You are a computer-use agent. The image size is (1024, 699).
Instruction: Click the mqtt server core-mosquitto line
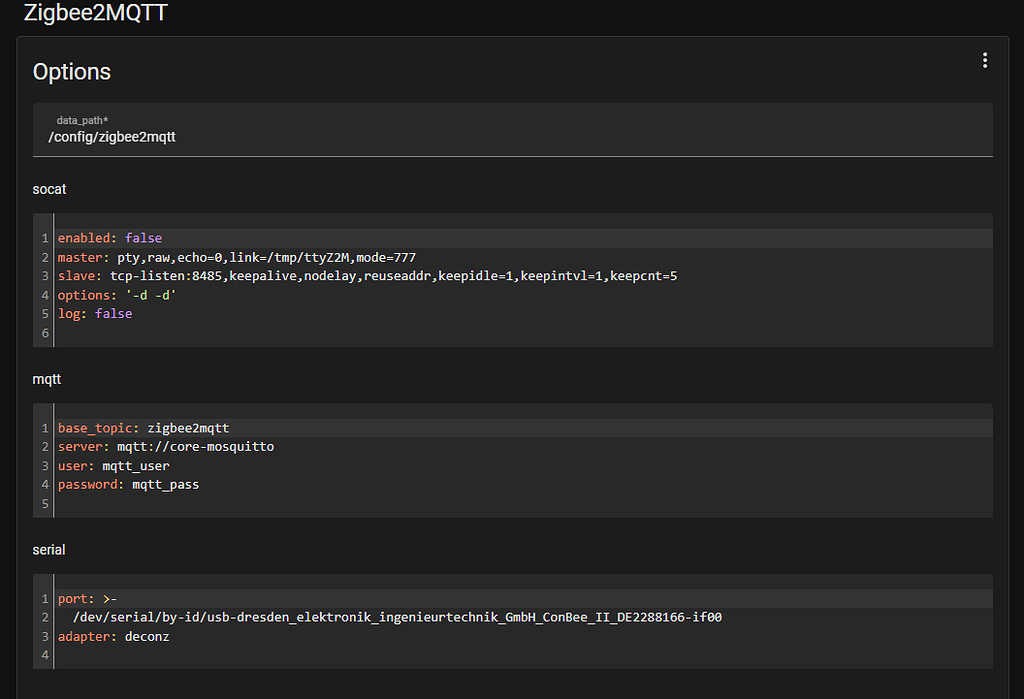pyautogui.click(x=165, y=446)
